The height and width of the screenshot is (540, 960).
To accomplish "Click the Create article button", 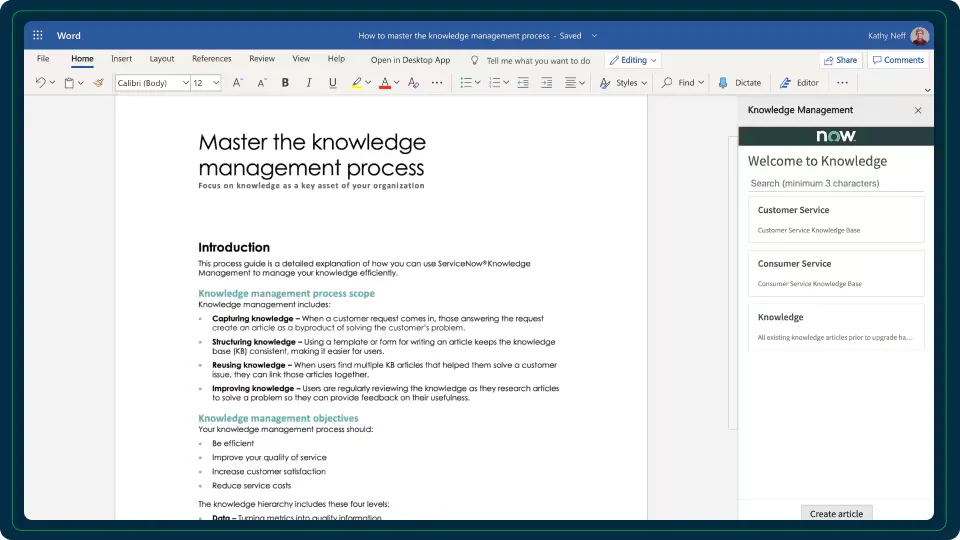I will click(836, 513).
